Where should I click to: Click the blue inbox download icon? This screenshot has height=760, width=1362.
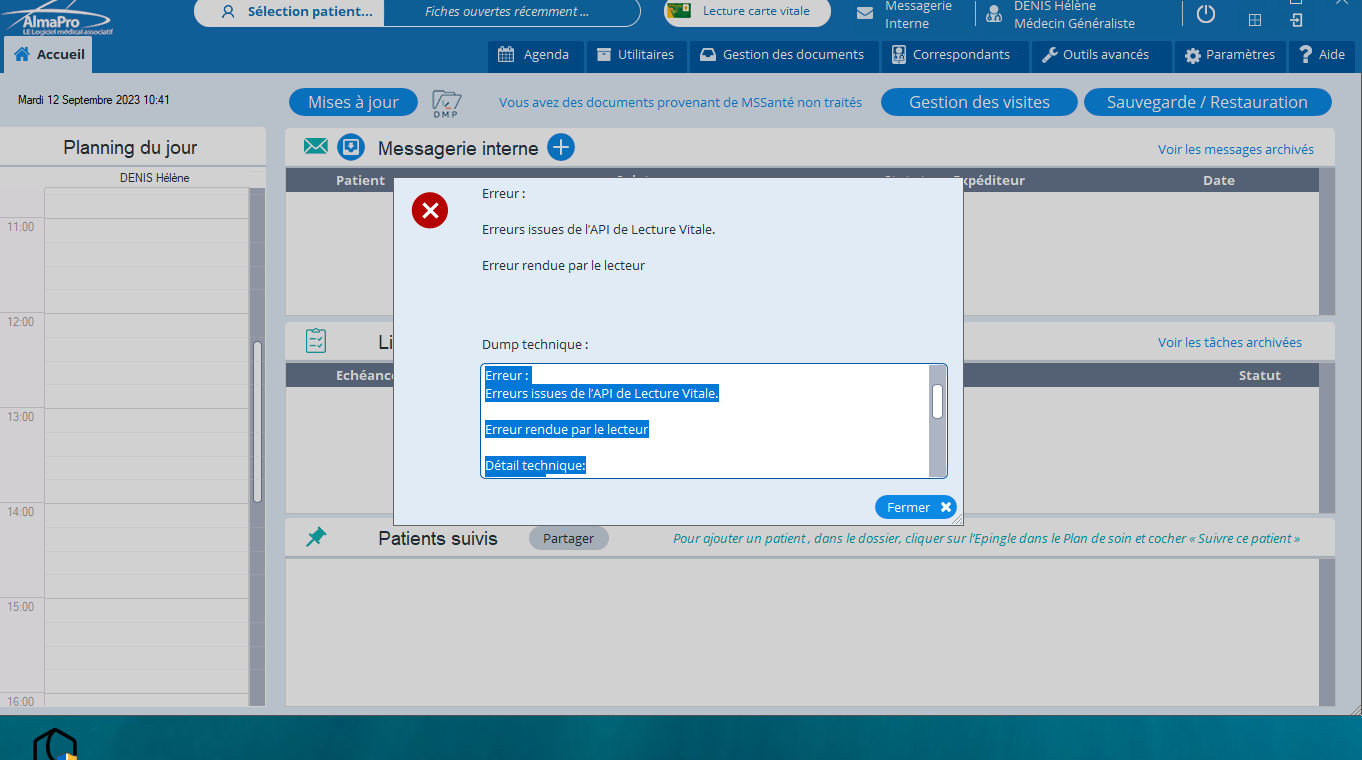point(351,148)
